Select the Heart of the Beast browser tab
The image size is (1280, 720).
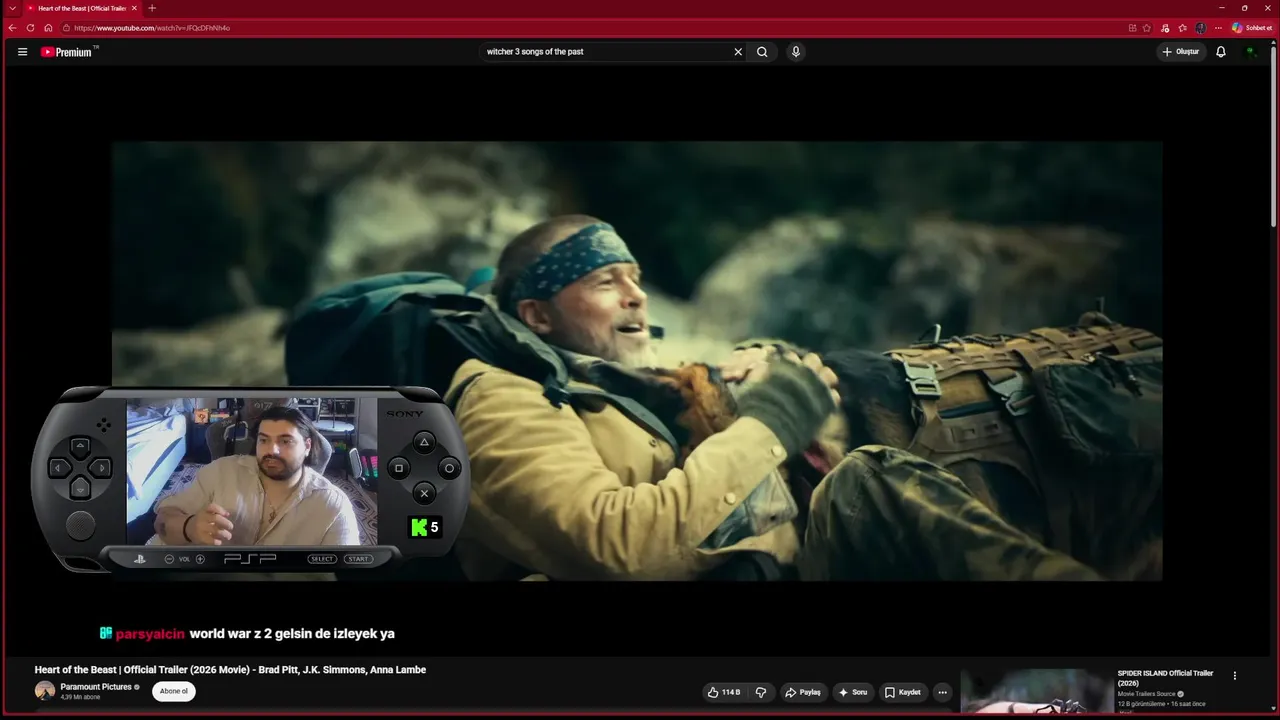82,8
